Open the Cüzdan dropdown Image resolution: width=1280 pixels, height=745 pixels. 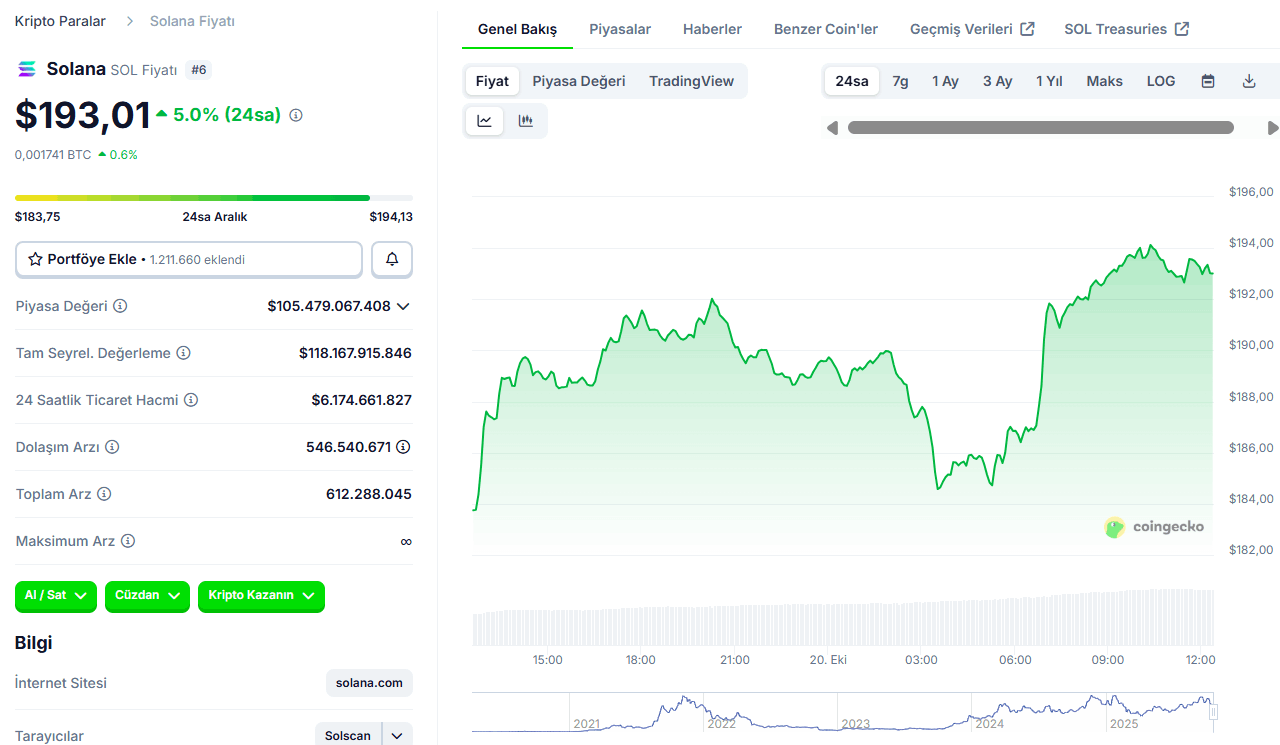coord(147,595)
